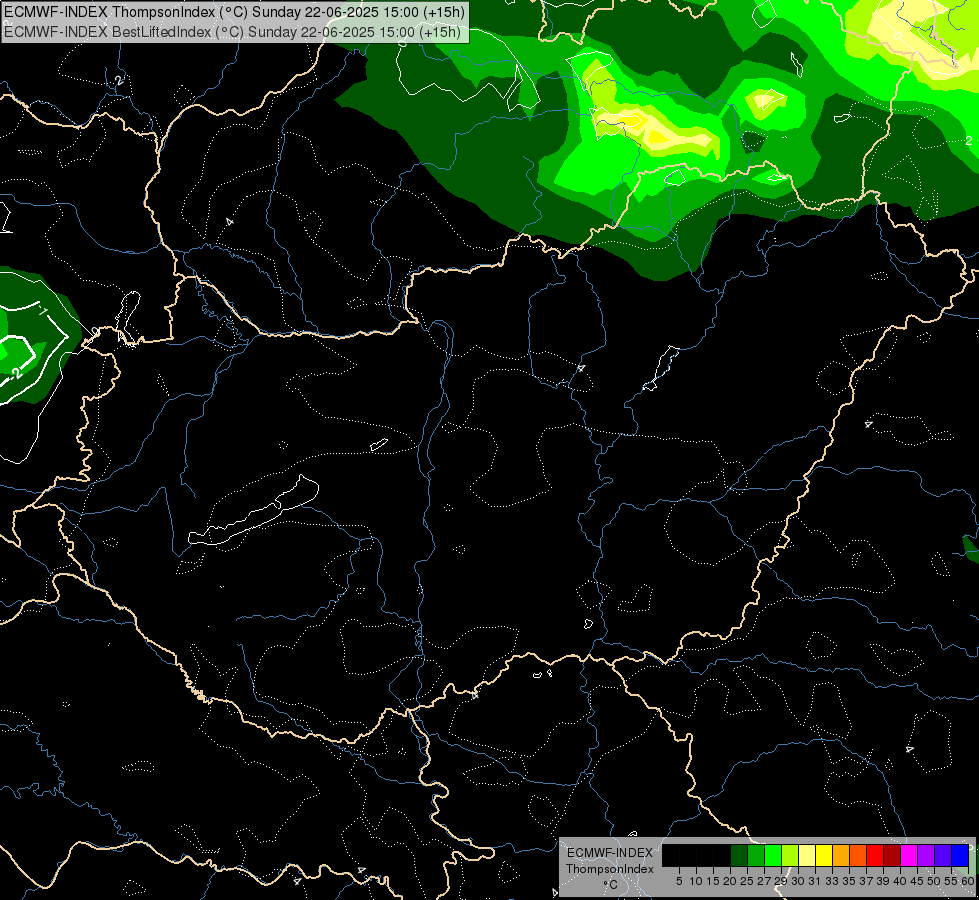Image resolution: width=979 pixels, height=900 pixels.
Task: Select the bright green 27–29 legend swatch
Action: pyautogui.click(x=773, y=855)
